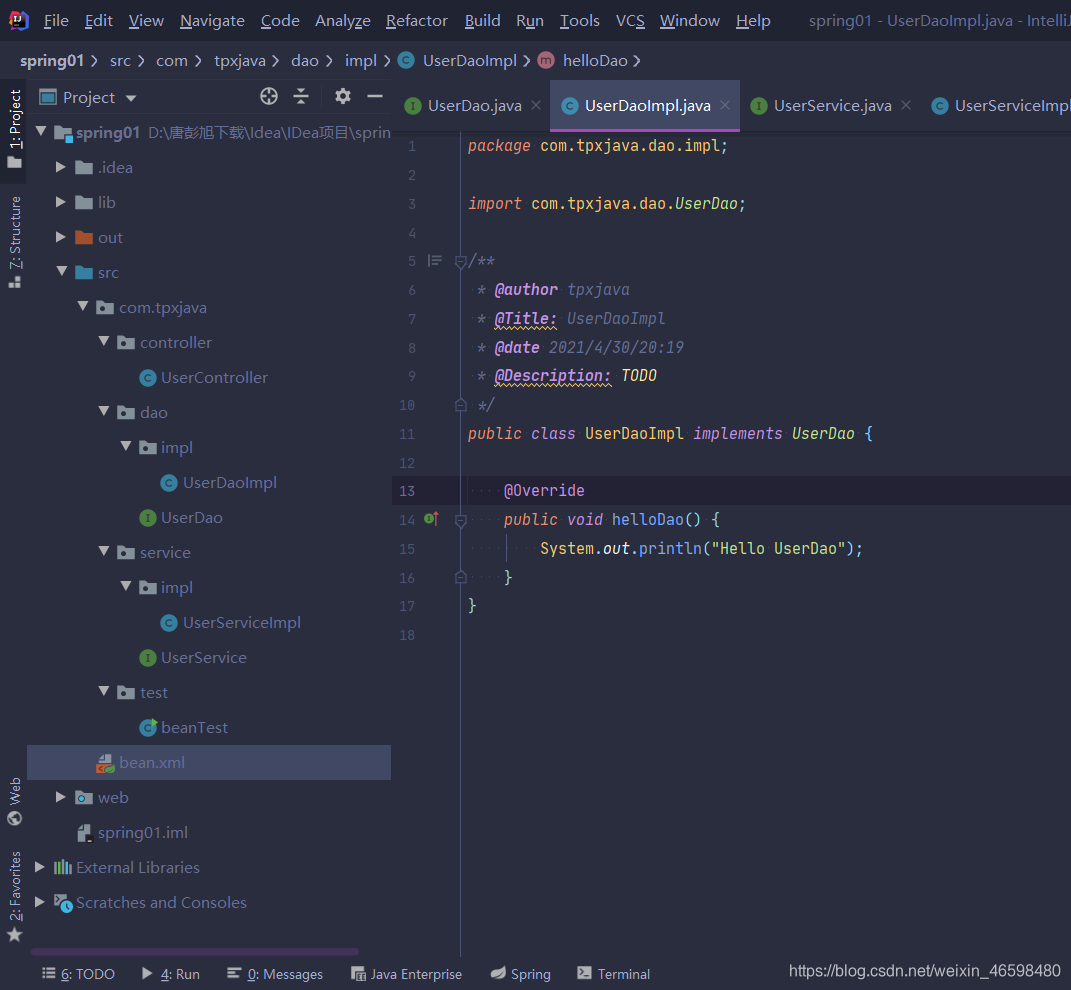Fold the helloDao method at line 14

click(x=460, y=521)
